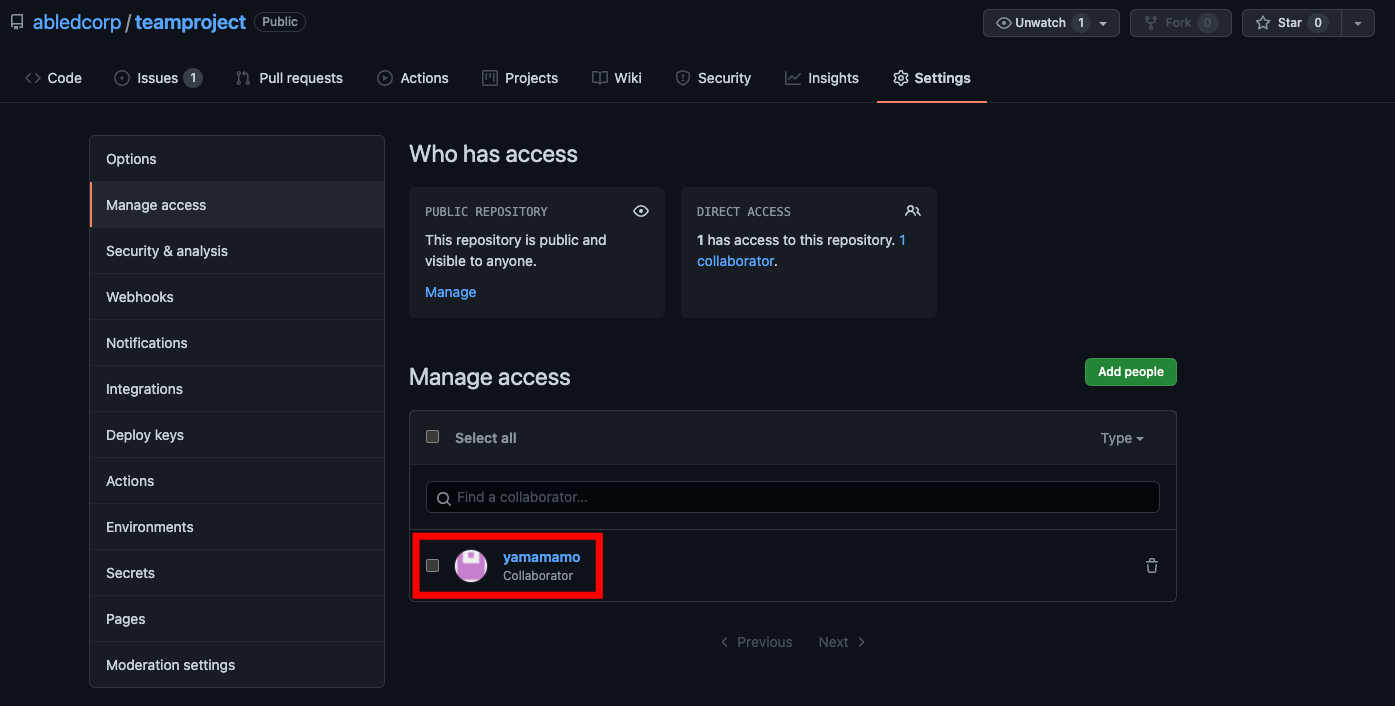Open Security & analysis settings
The height and width of the screenshot is (706, 1395).
pos(237,251)
